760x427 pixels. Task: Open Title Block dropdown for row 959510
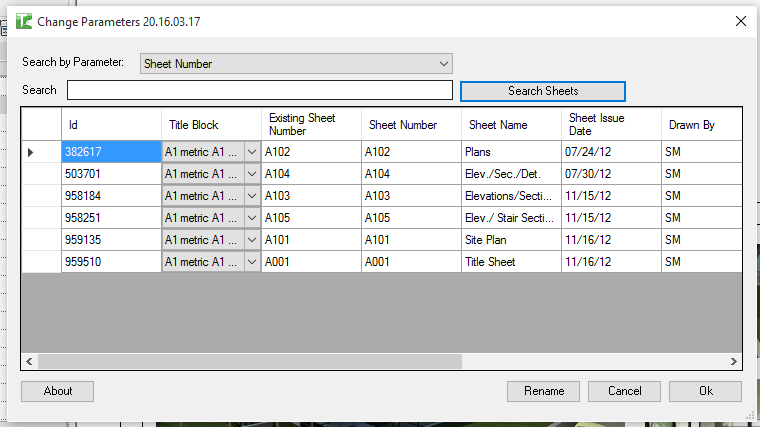(252, 262)
